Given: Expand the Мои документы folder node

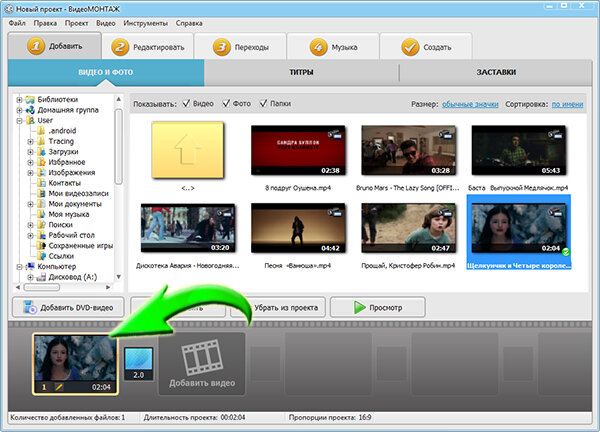Looking at the screenshot, I should (30, 204).
